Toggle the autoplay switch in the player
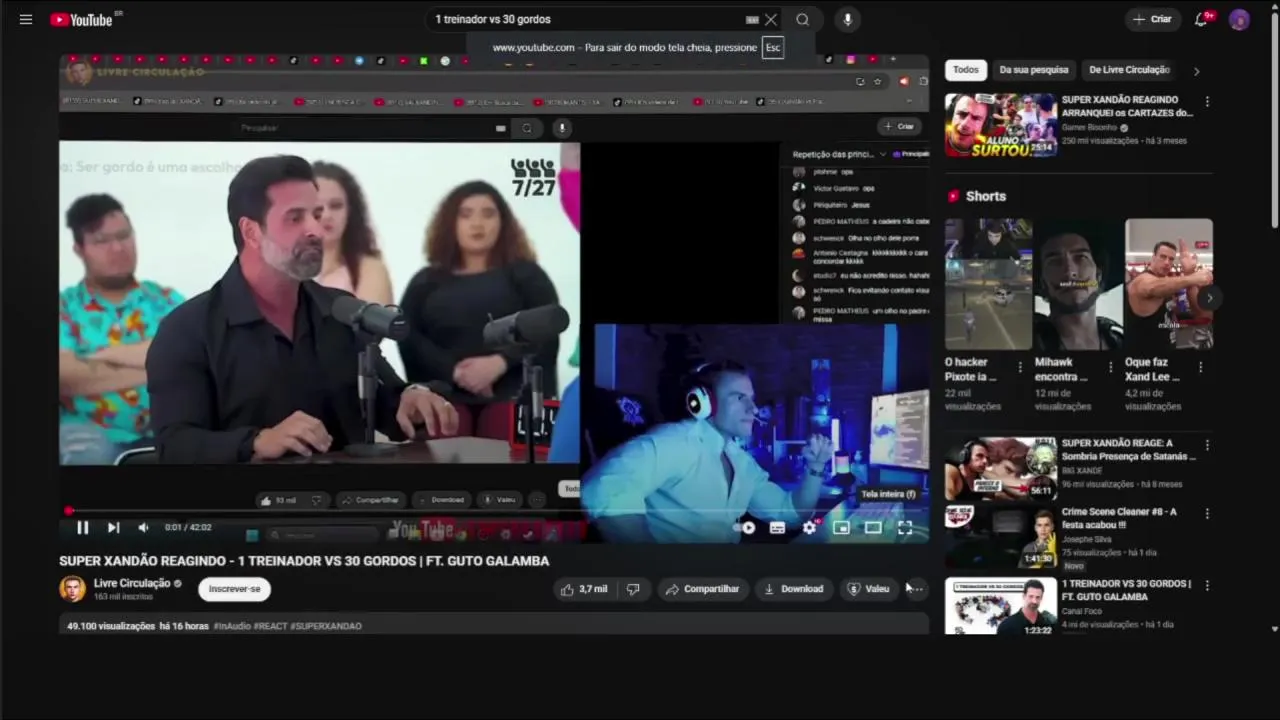 [745, 527]
